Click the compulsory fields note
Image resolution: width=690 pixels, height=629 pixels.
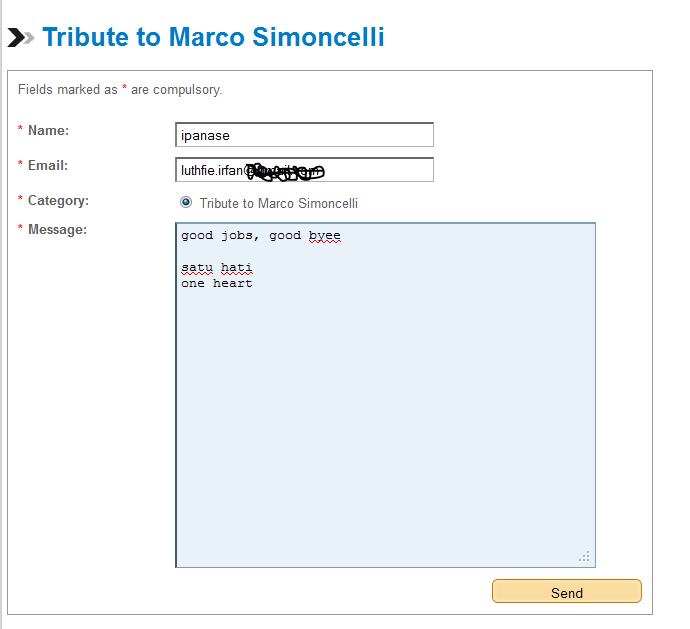tap(120, 90)
